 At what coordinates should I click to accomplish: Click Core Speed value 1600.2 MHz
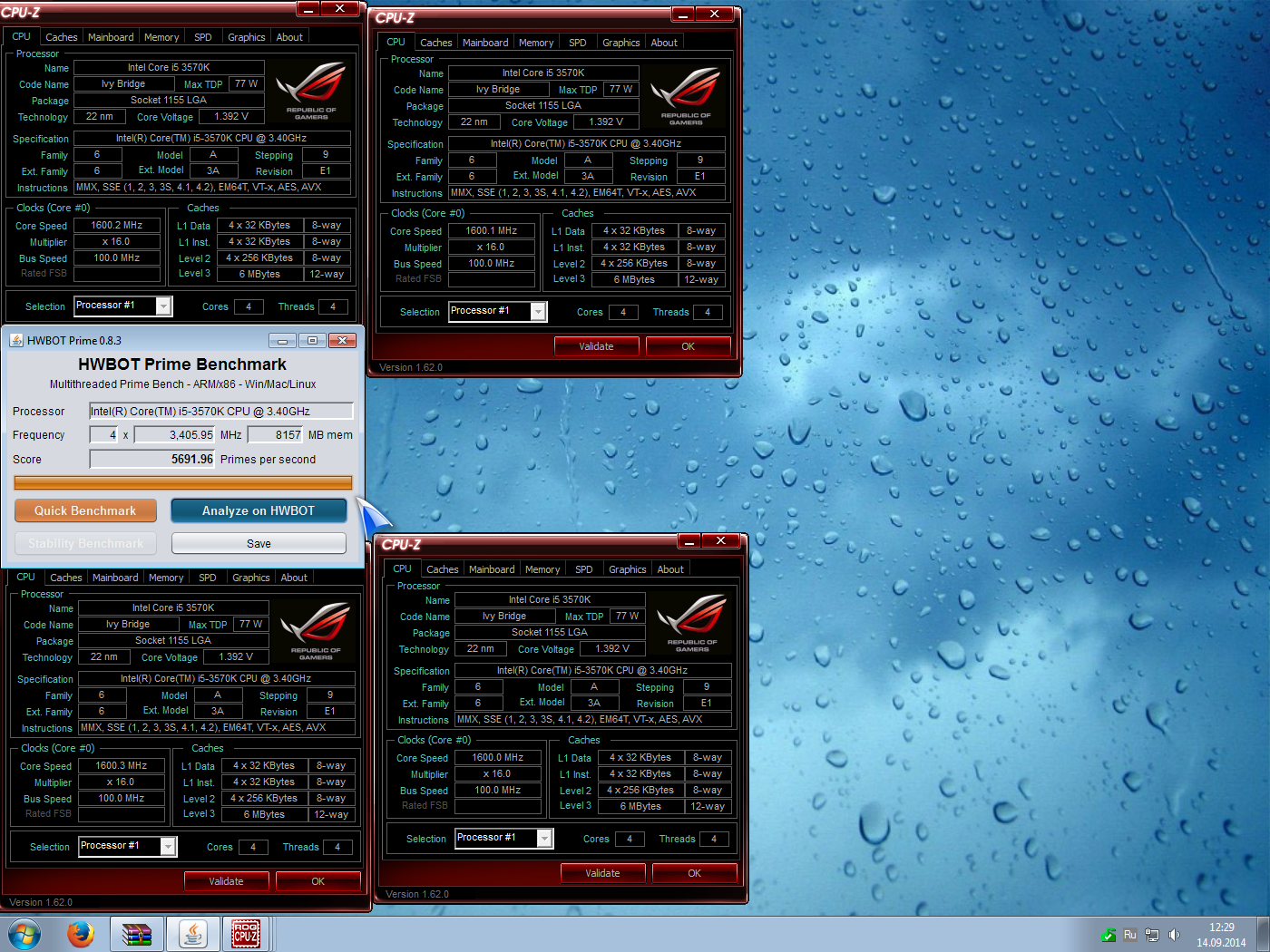pyautogui.click(x=117, y=225)
